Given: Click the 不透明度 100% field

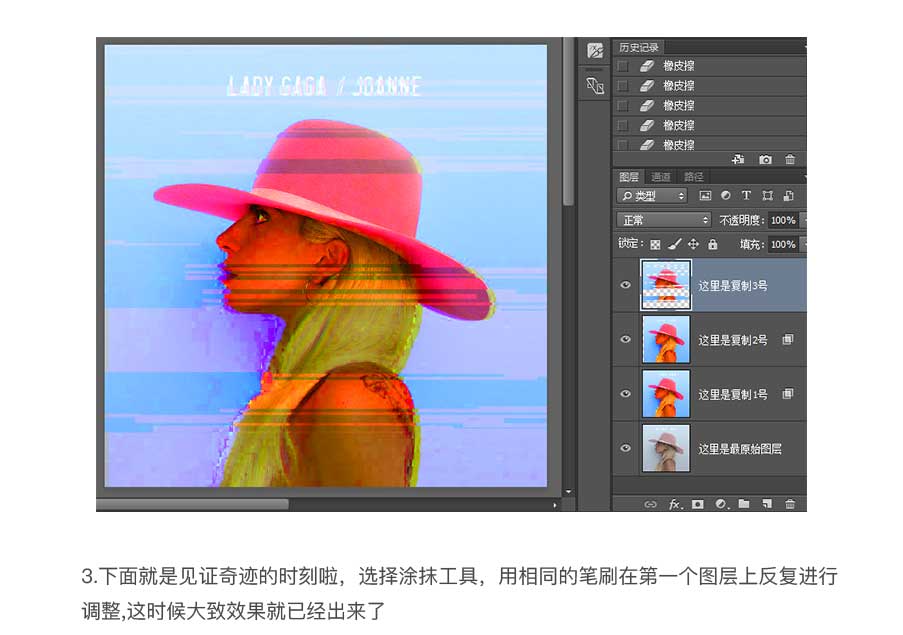Looking at the screenshot, I should point(783,220).
